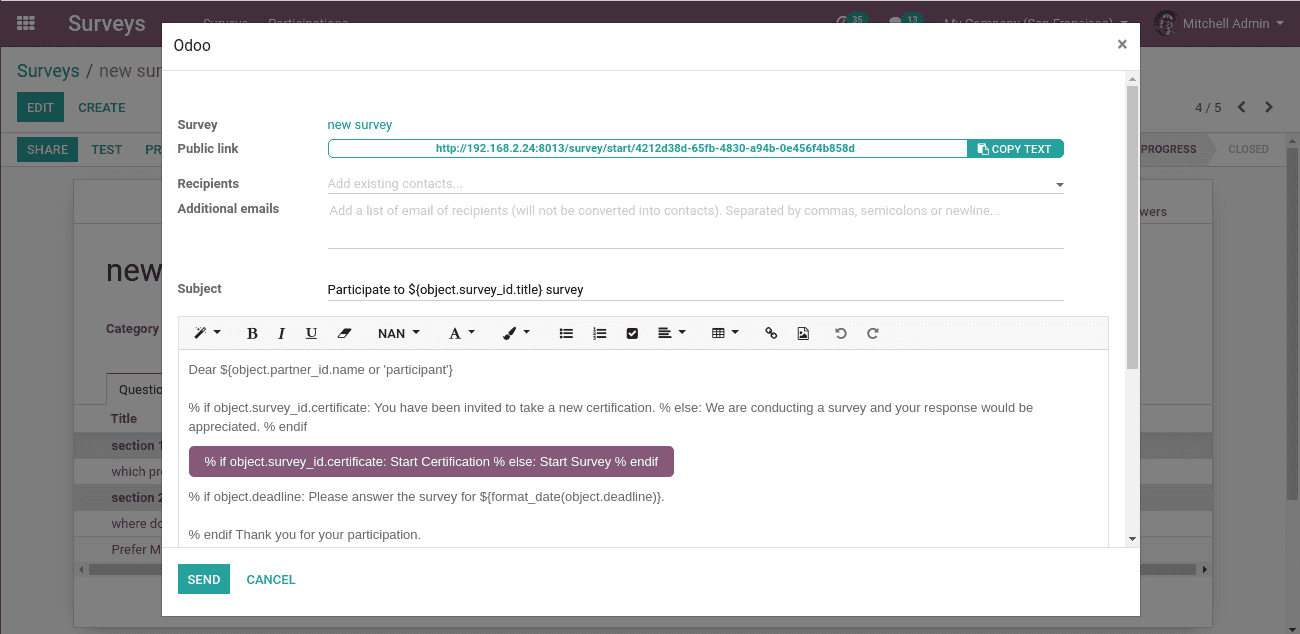The image size is (1300, 634).
Task: Open the highlight brush color dropdown
Action: pos(516,333)
